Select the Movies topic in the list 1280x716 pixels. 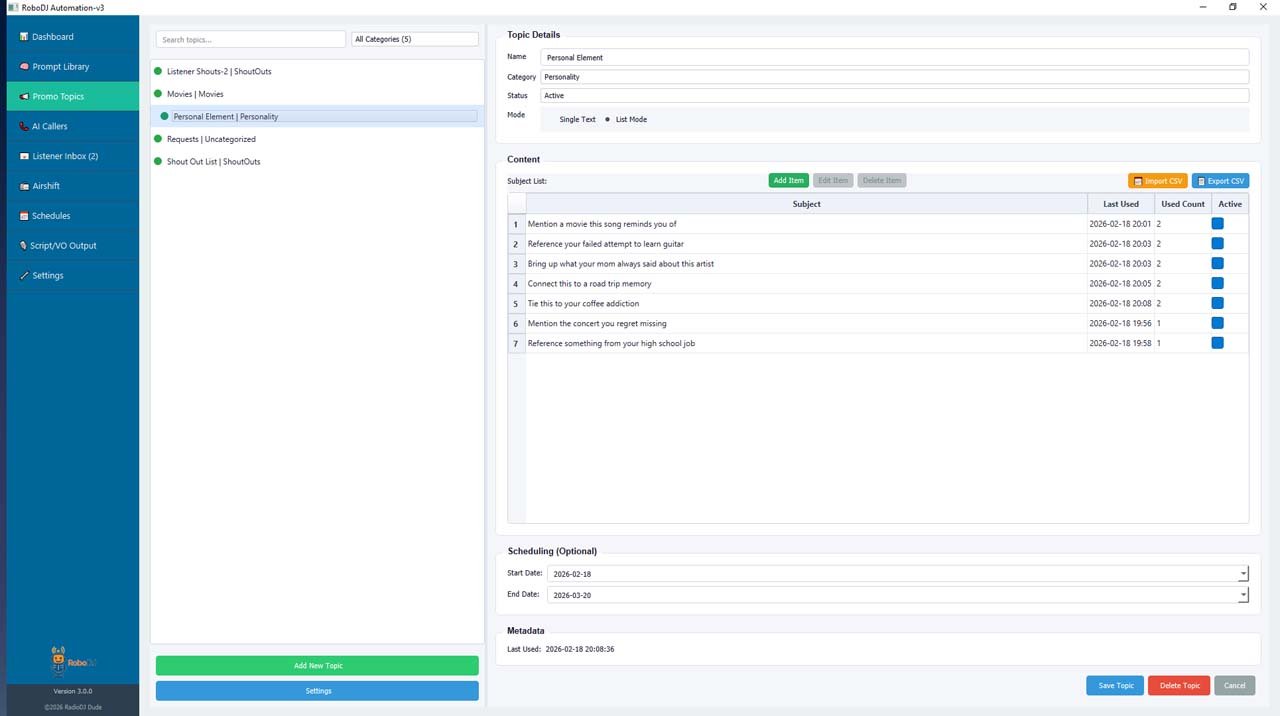pyautogui.click(x=195, y=94)
